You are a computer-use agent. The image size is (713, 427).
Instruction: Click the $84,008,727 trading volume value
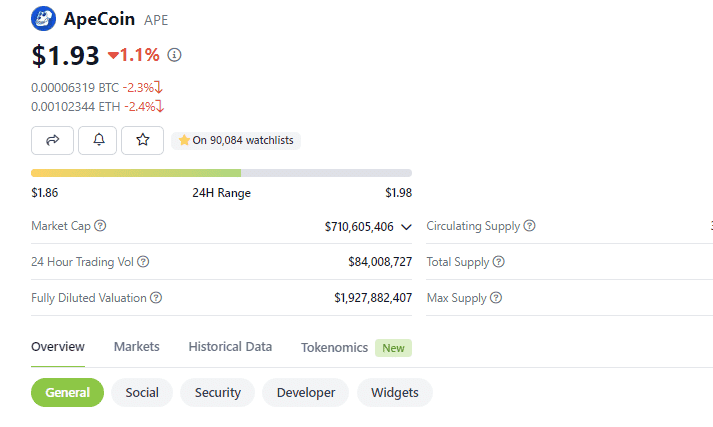tap(380, 261)
